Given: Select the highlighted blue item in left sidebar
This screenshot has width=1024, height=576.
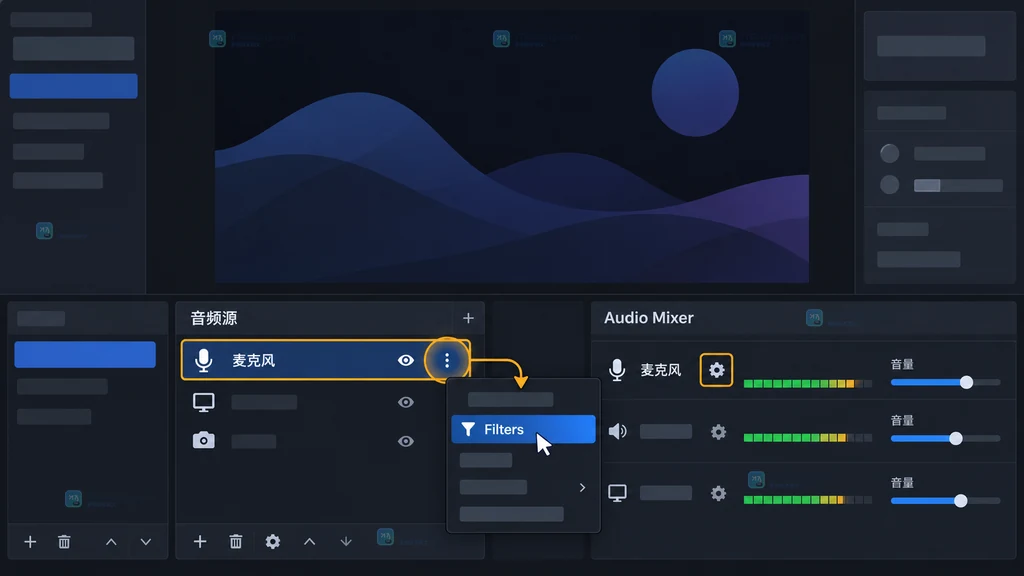Looking at the screenshot, I should pyautogui.click(x=73, y=86).
